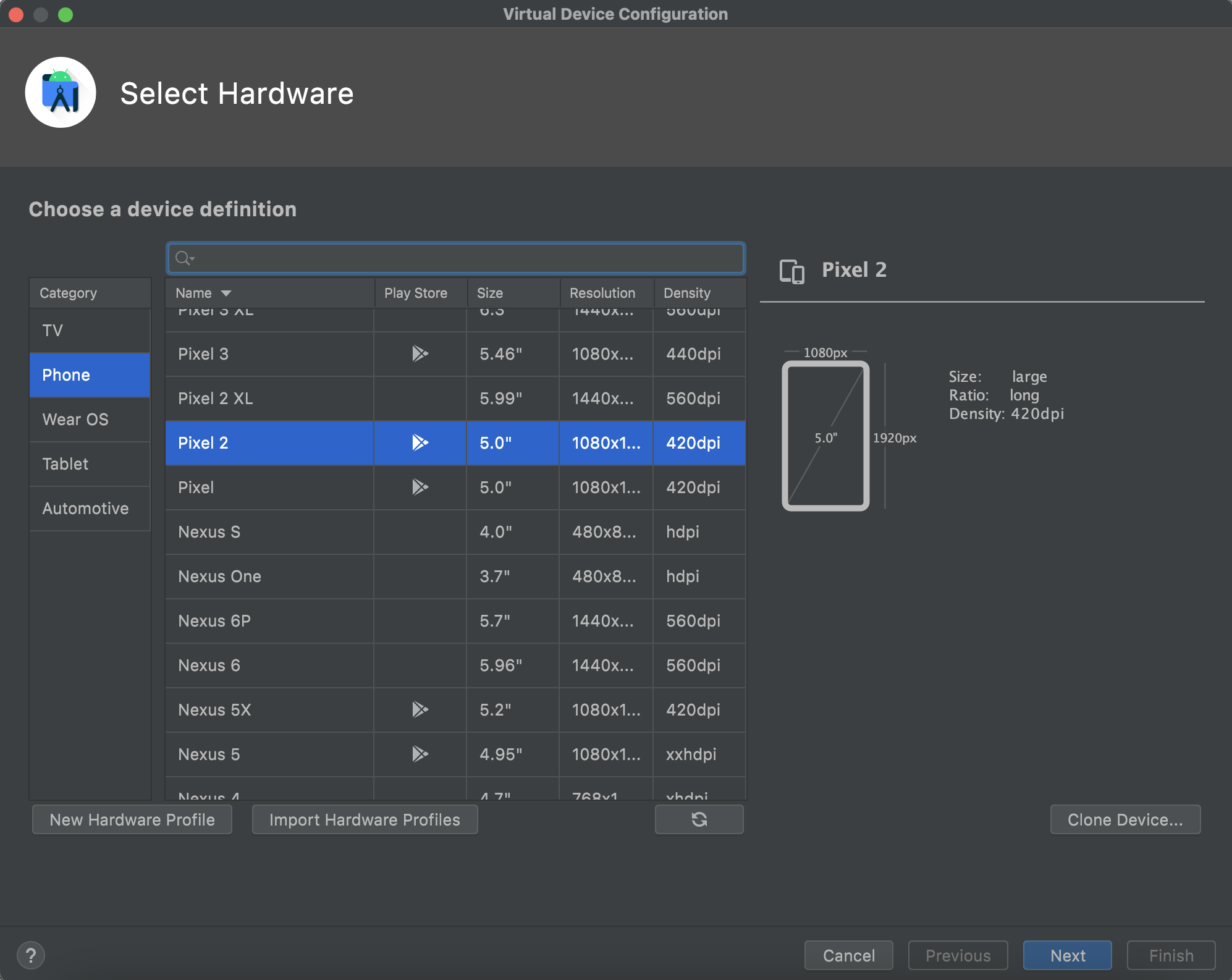The height and width of the screenshot is (980, 1232).
Task: Click the Play Store icon in Nexus 5 row
Action: coord(420,754)
